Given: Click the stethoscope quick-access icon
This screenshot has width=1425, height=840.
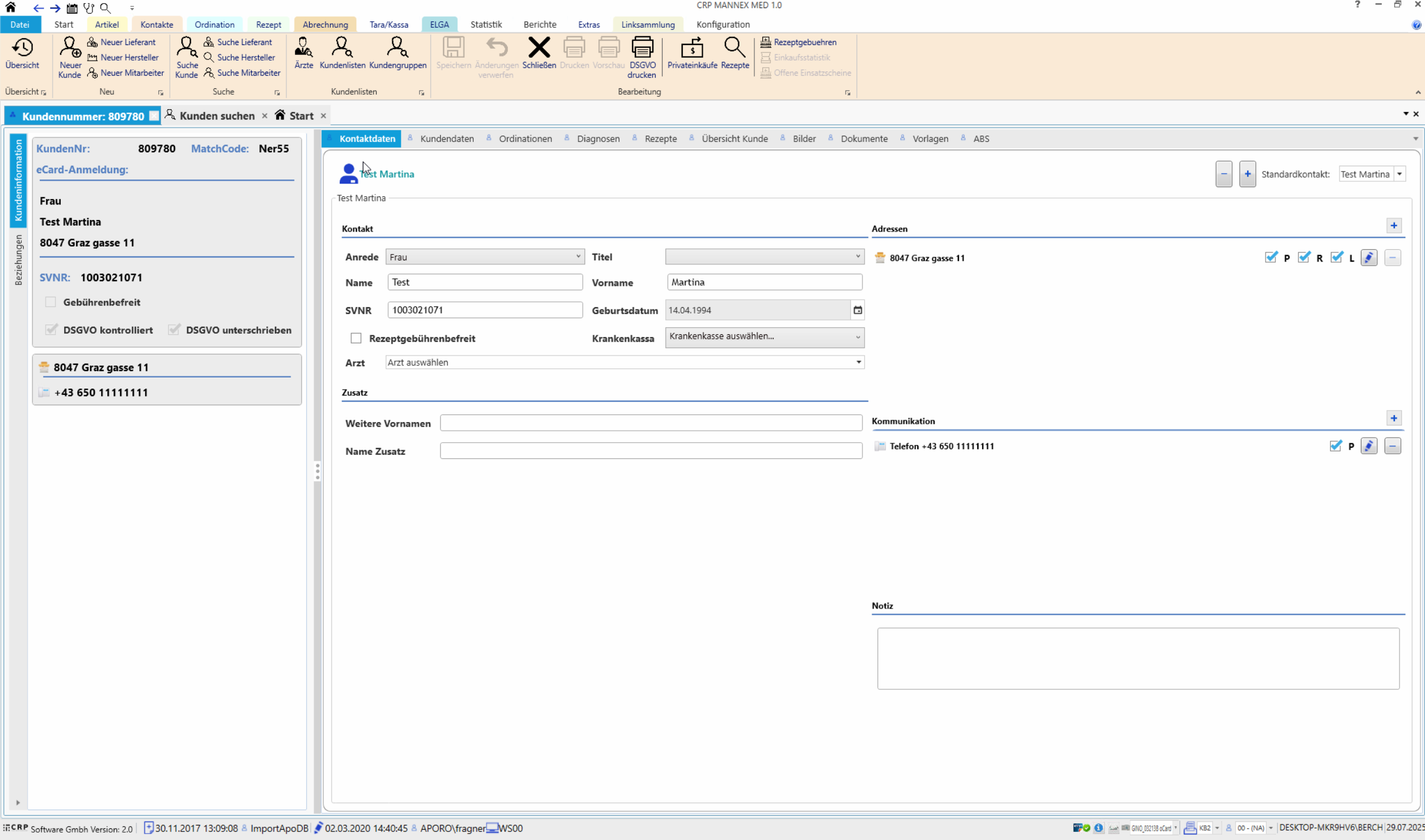Looking at the screenshot, I should click(x=89, y=8).
